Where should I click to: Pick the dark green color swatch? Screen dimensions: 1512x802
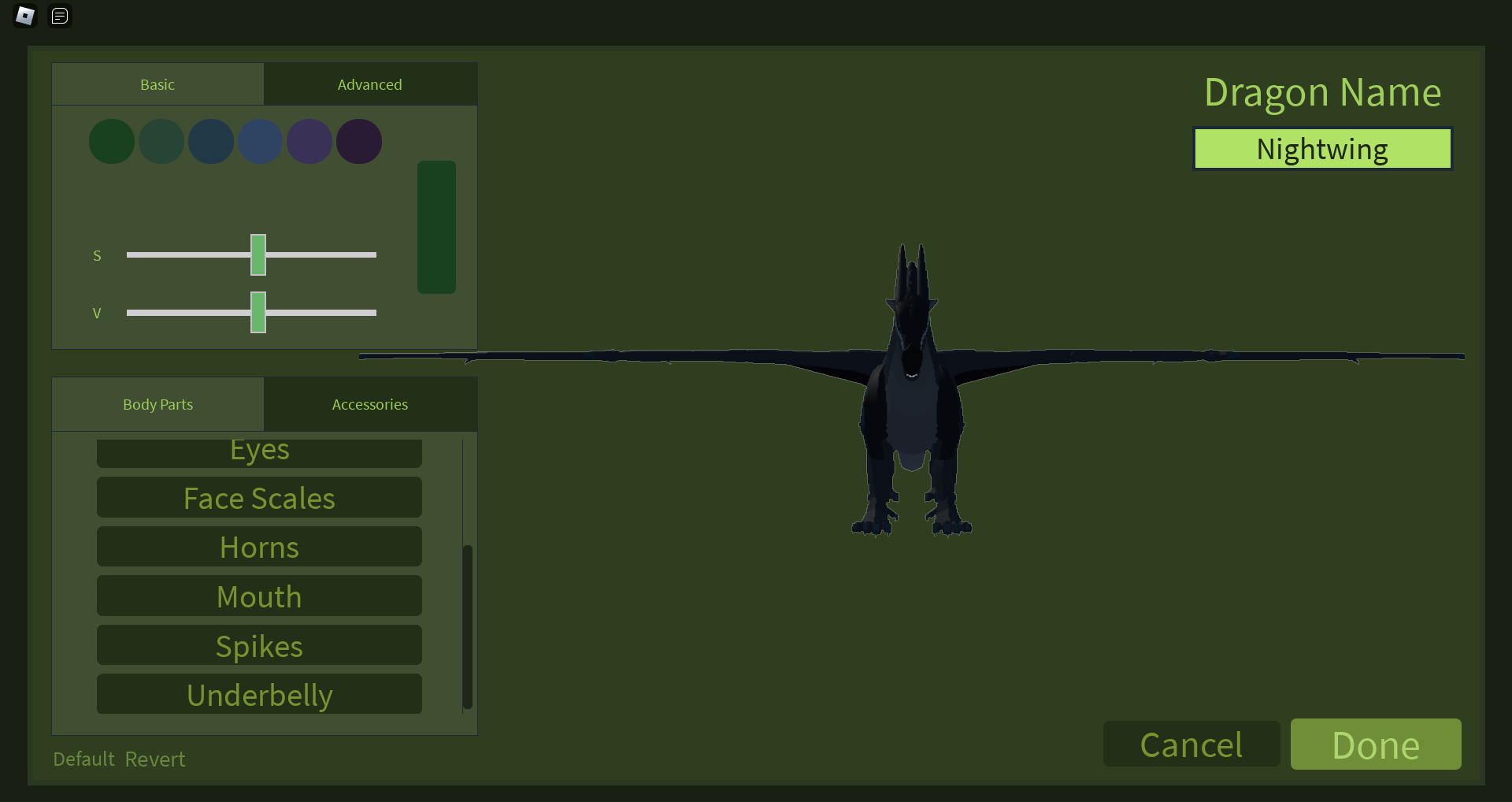pos(112,142)
